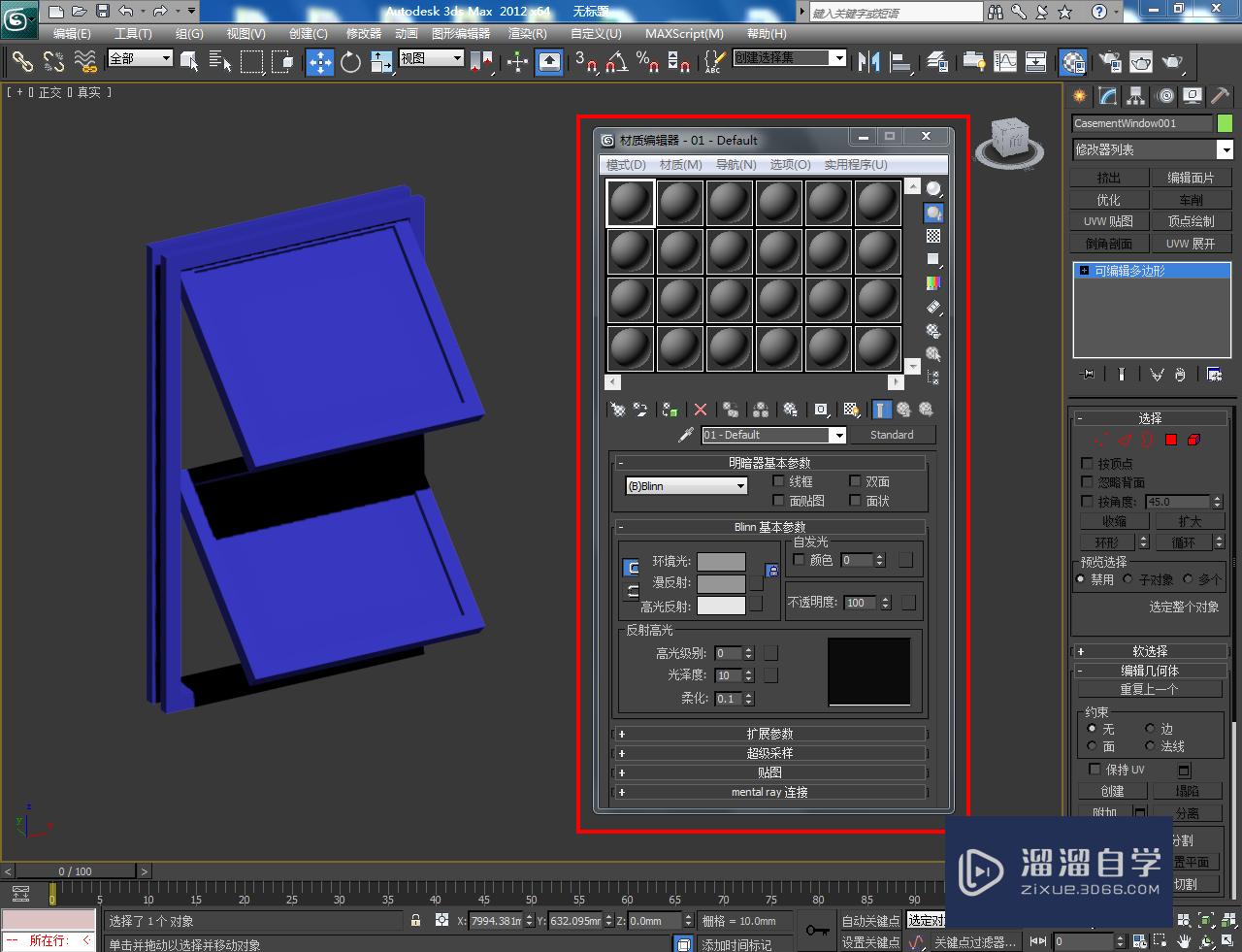
Task: Open the 渲染(R) main menu
Action: [x=528, y=33]
